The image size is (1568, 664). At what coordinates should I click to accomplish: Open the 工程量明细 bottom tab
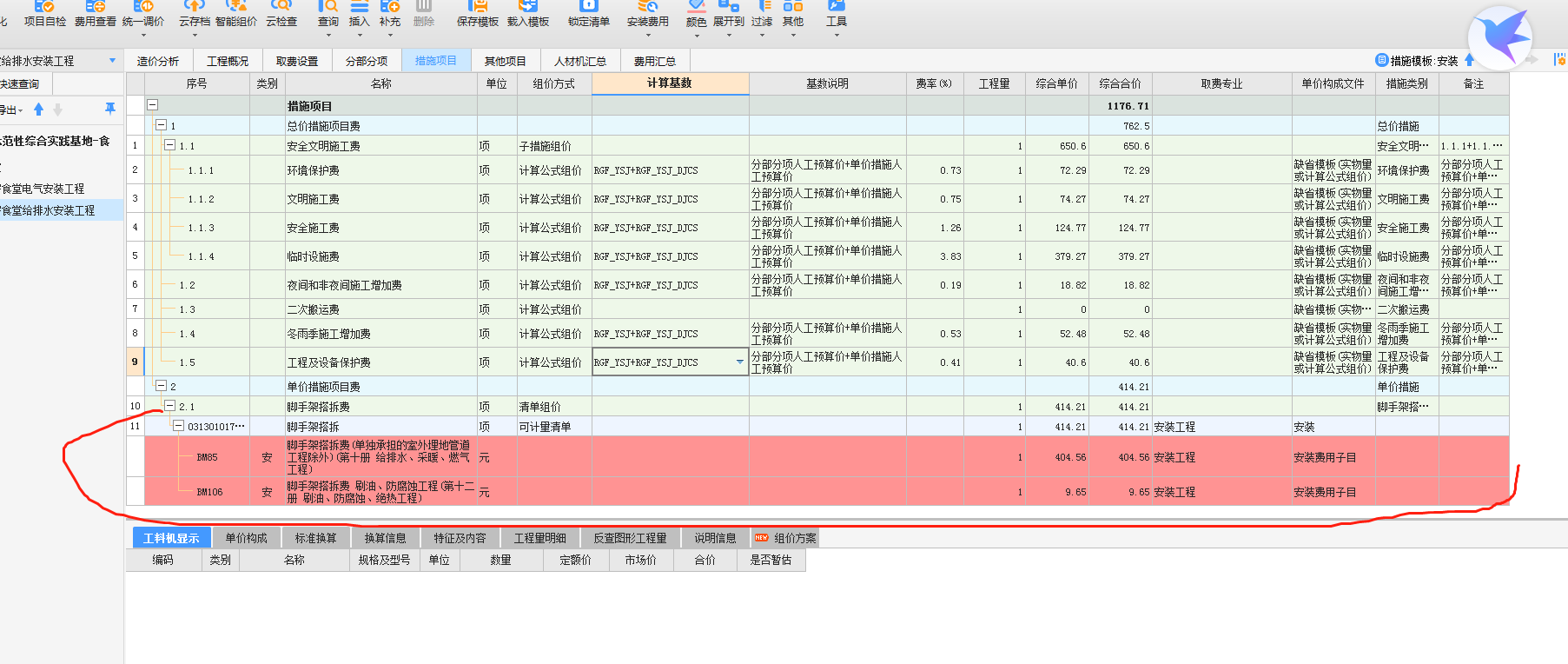[x=539, y=538]
